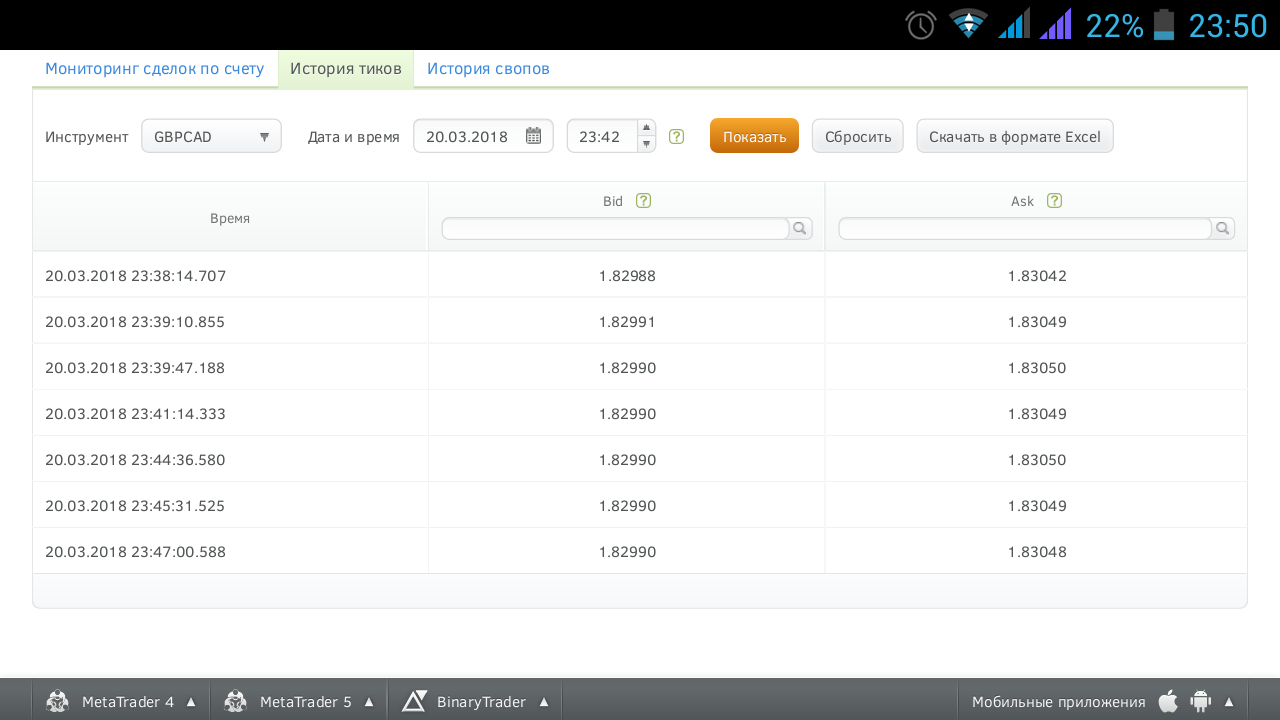Image resolution: width=1280 pixels, height=720 pixels.
Task: Expand the BinaryTrader menu arrow
Action: (x=544, y=702)
